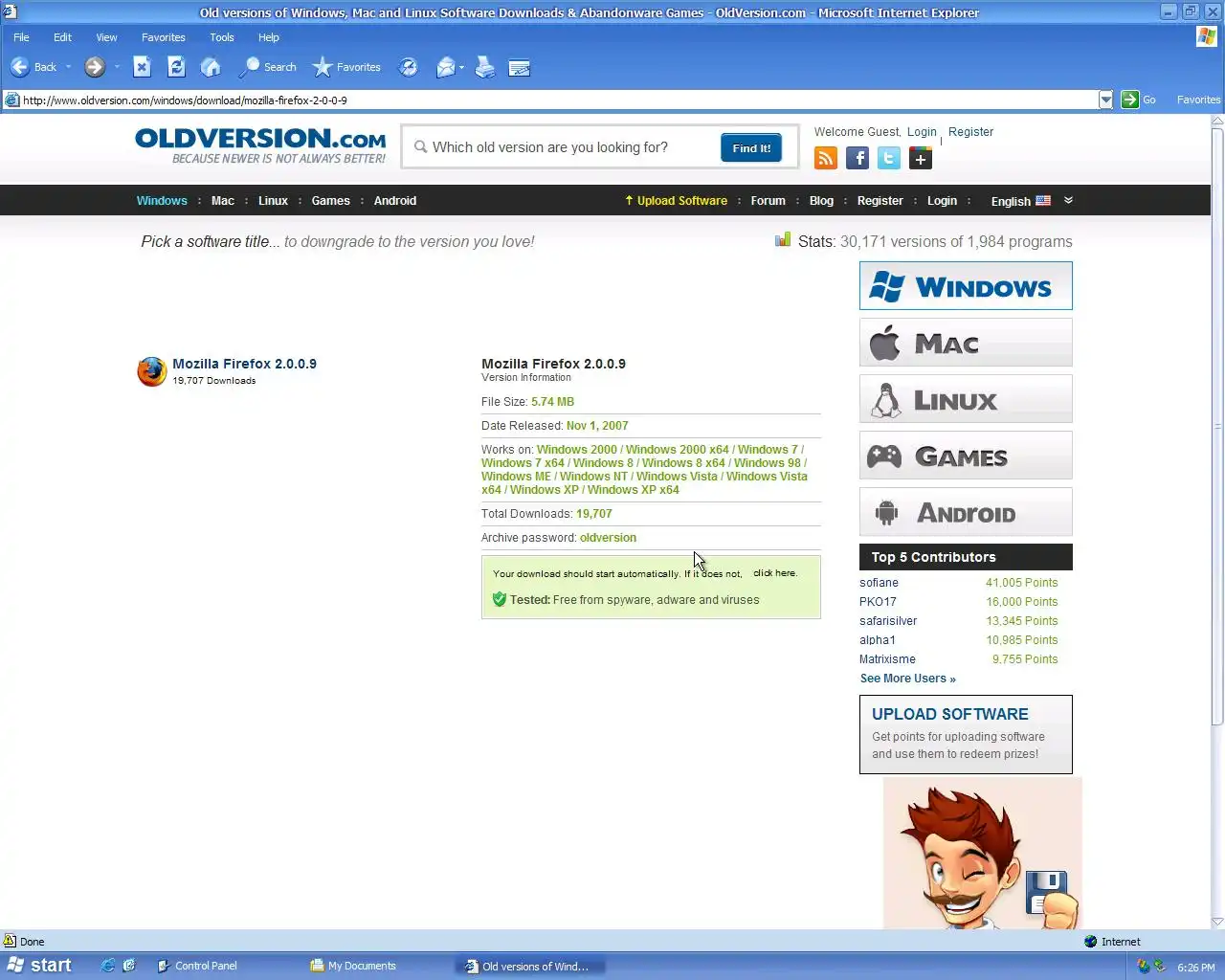The width and height of the screenshot is (1225, 980).
Task: Click the Go button beside the address bar
Action: [x=1139, y=100]
